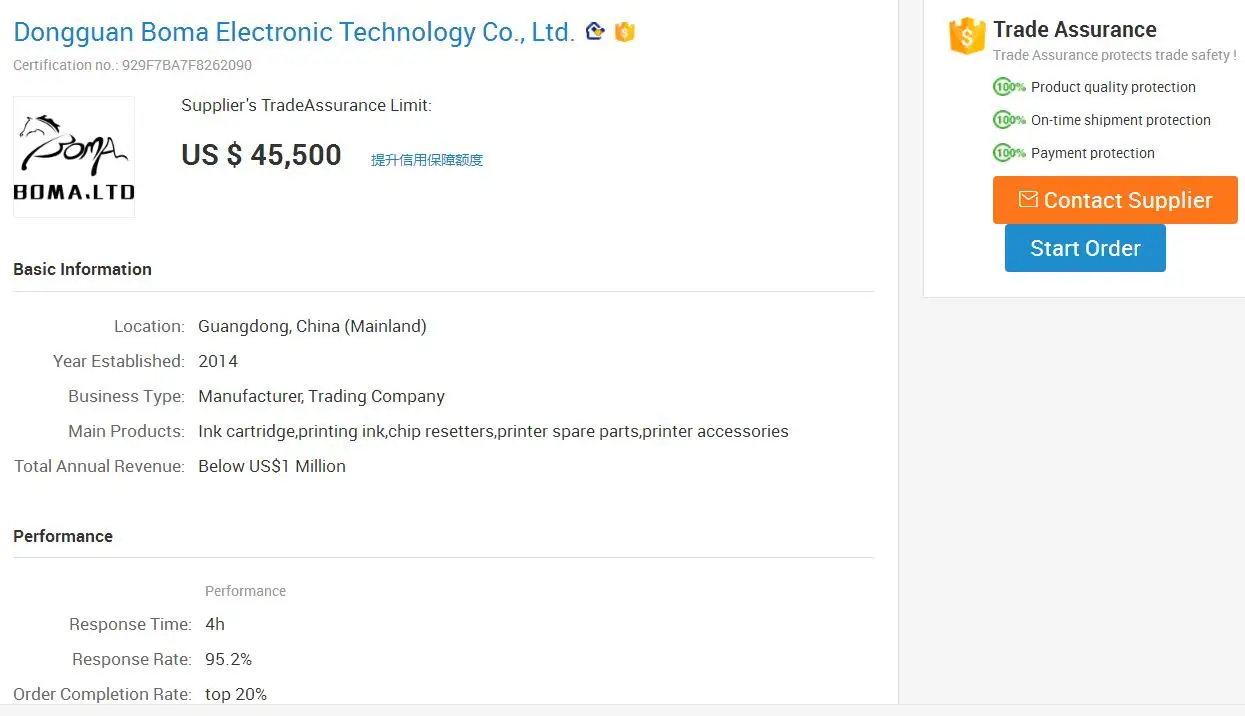Click the Chinese link beside the US $45,500 limit
The image size is (1245, 716).
tap(427, 160)
